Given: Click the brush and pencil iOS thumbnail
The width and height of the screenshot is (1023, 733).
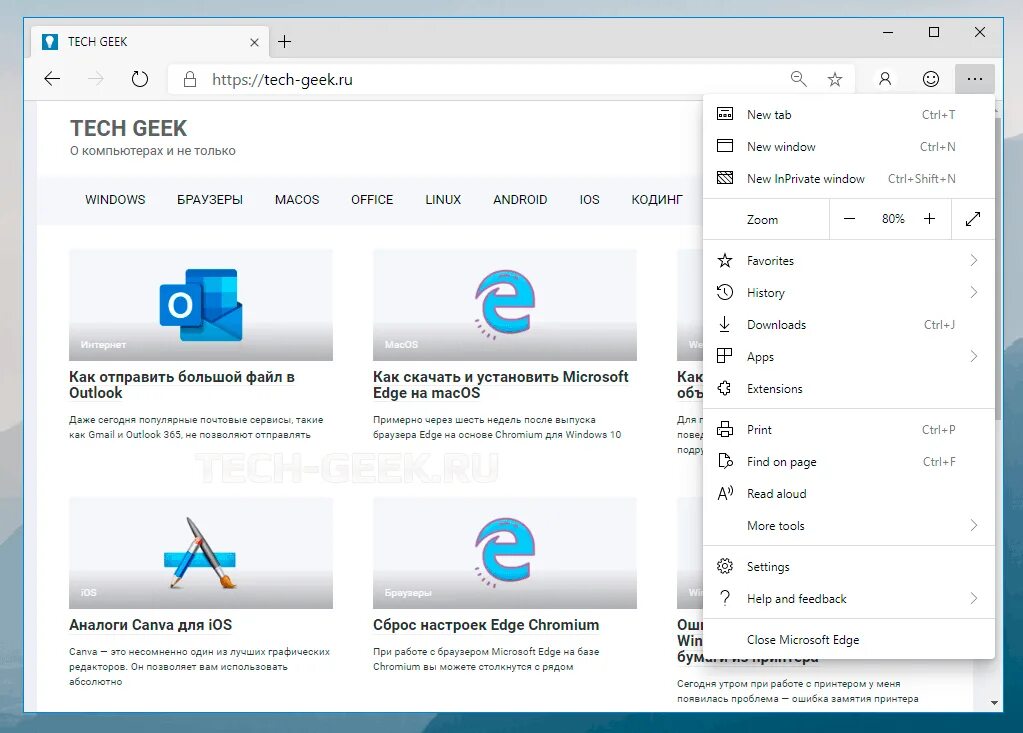Looking at the screenshot, I should click(x=201, y=553).
